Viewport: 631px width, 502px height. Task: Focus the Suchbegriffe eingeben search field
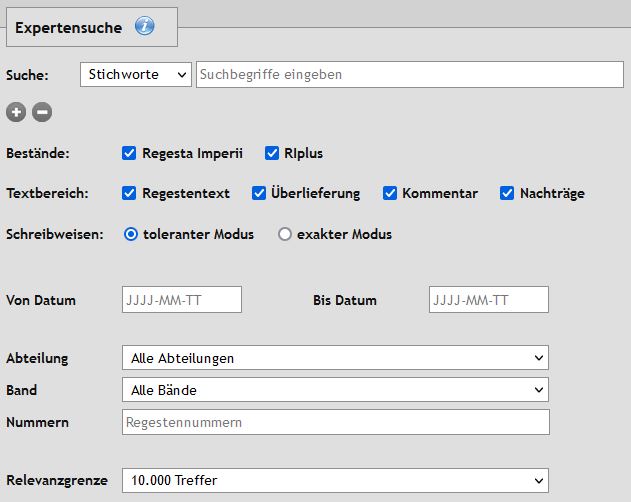(x=410, y=74)
